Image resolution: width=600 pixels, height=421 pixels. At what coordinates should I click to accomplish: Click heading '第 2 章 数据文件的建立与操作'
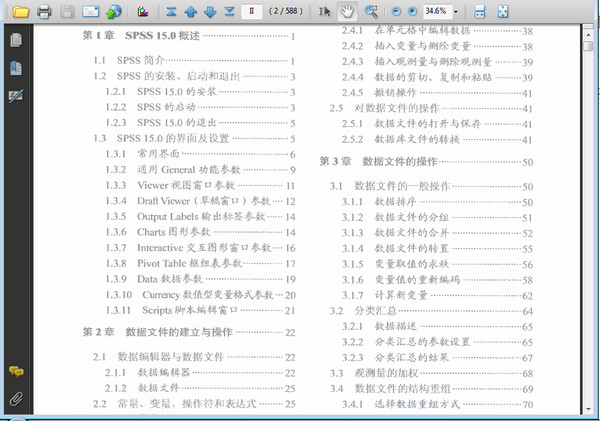(157, 332)
